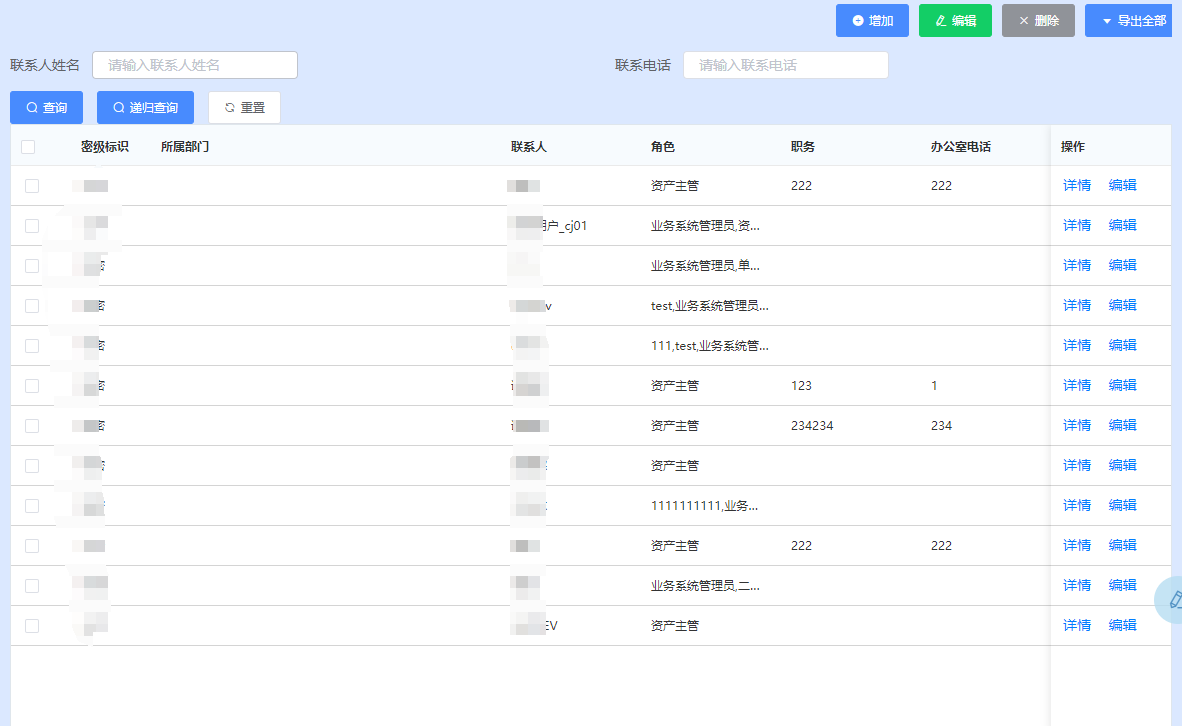Click the gray 删除 delete button

click(1037, 21)
